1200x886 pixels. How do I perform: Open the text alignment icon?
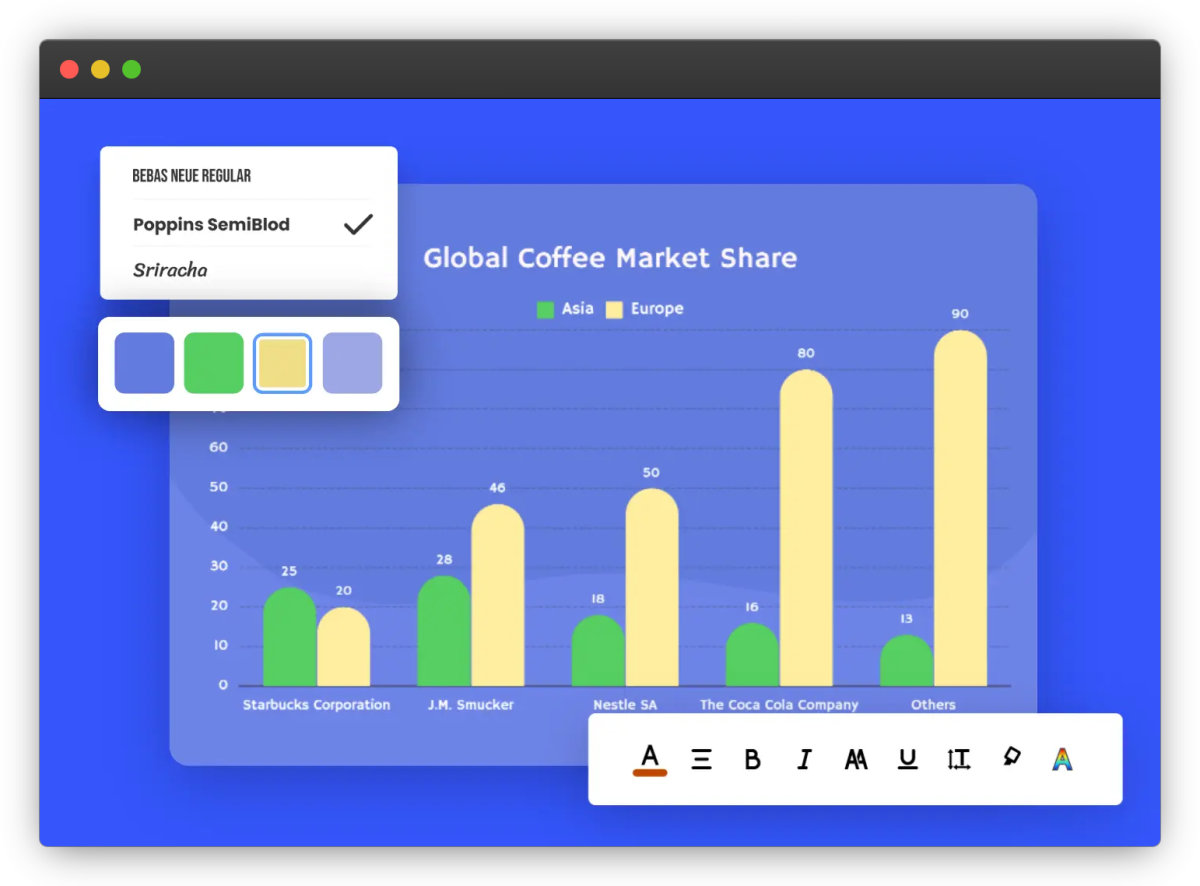tap(702, 760)
